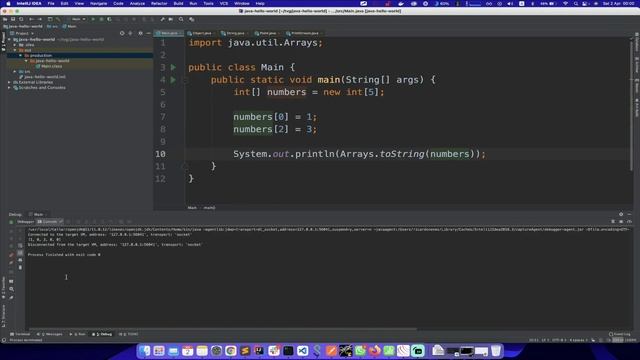The height and width of the screenshot is (360, 640).
Task: Collapse the java-hello-world project root node
Action: 9,40
